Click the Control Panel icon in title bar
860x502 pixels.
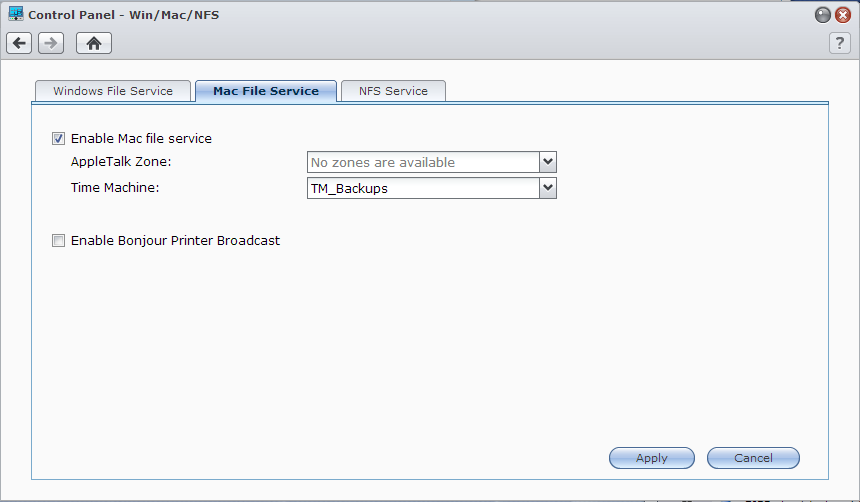16,15
